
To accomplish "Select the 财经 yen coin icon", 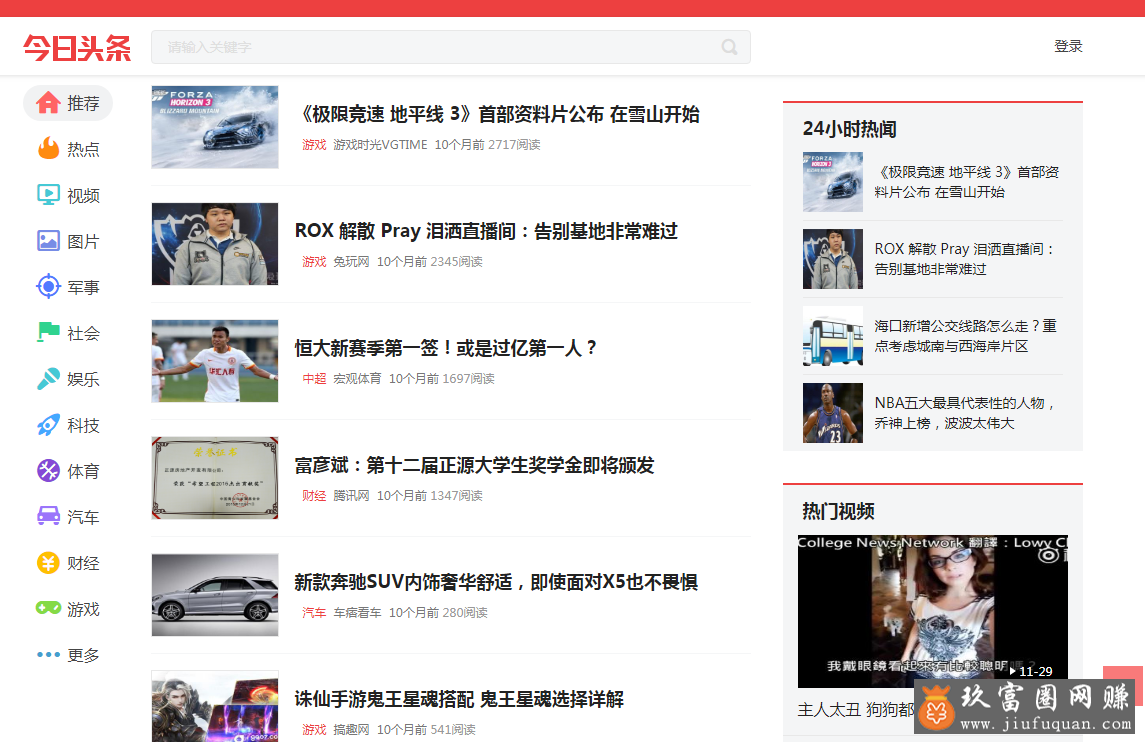I will 48,562.
